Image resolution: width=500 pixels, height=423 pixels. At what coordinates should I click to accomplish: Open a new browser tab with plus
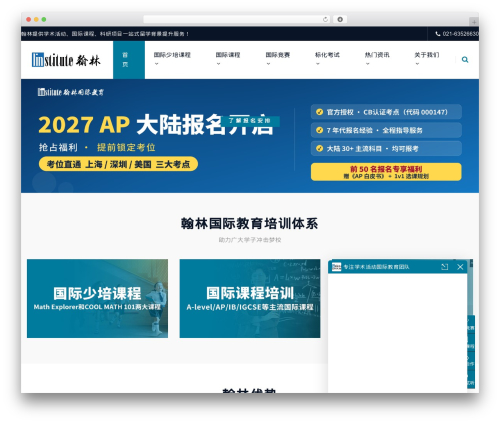474,22
